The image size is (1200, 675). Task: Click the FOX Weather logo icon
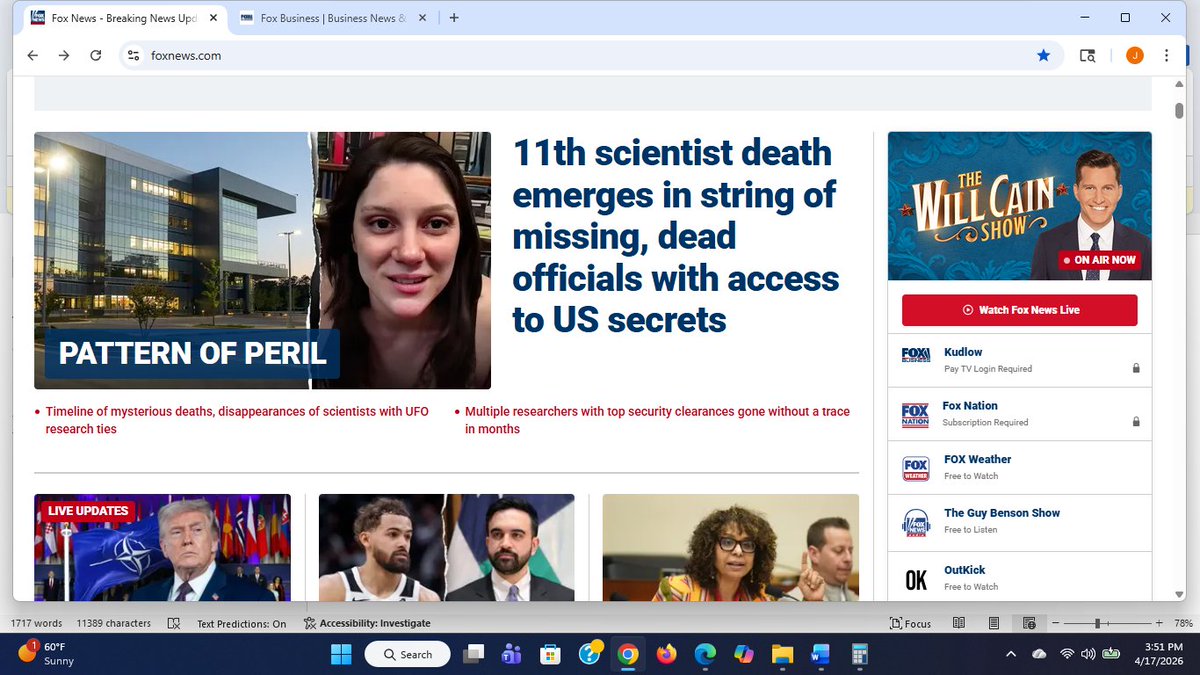pyautogui.click(x=916, y=468)
